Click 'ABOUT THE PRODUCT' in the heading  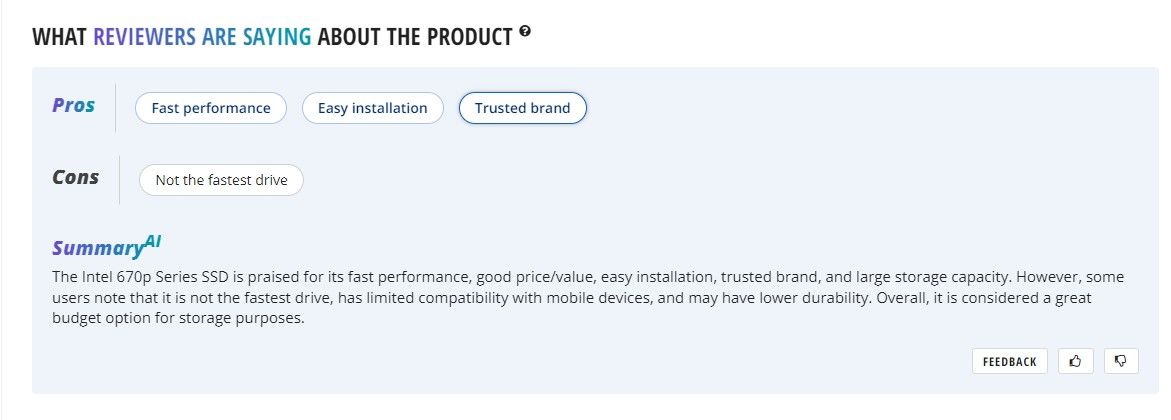[415, 38]
